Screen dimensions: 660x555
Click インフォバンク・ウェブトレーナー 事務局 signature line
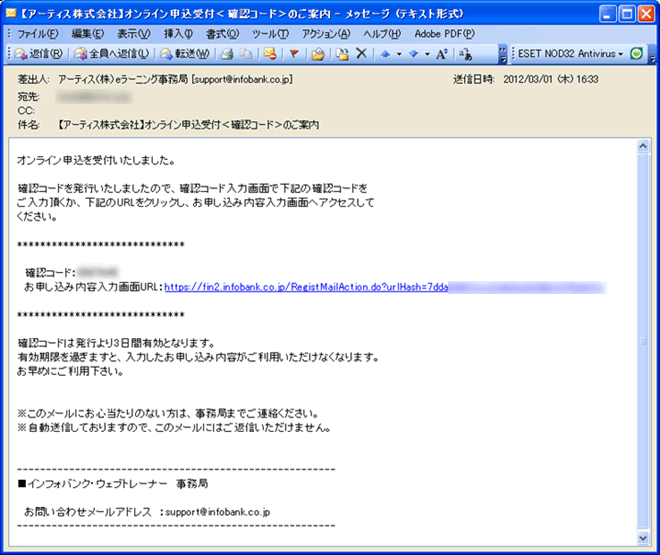(x=113, y=484)
